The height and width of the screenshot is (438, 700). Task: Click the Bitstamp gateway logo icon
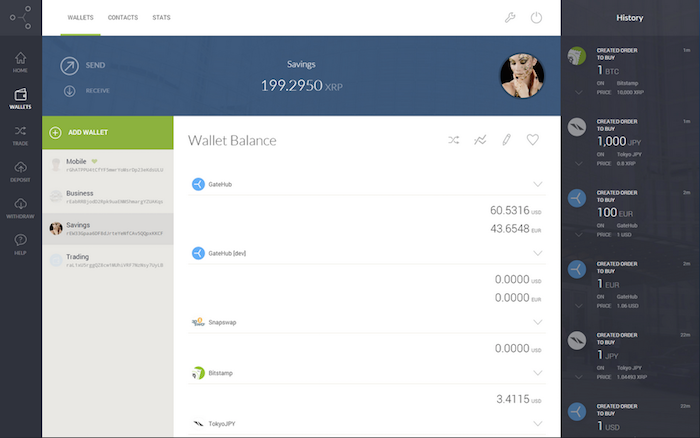click(198, 373)
